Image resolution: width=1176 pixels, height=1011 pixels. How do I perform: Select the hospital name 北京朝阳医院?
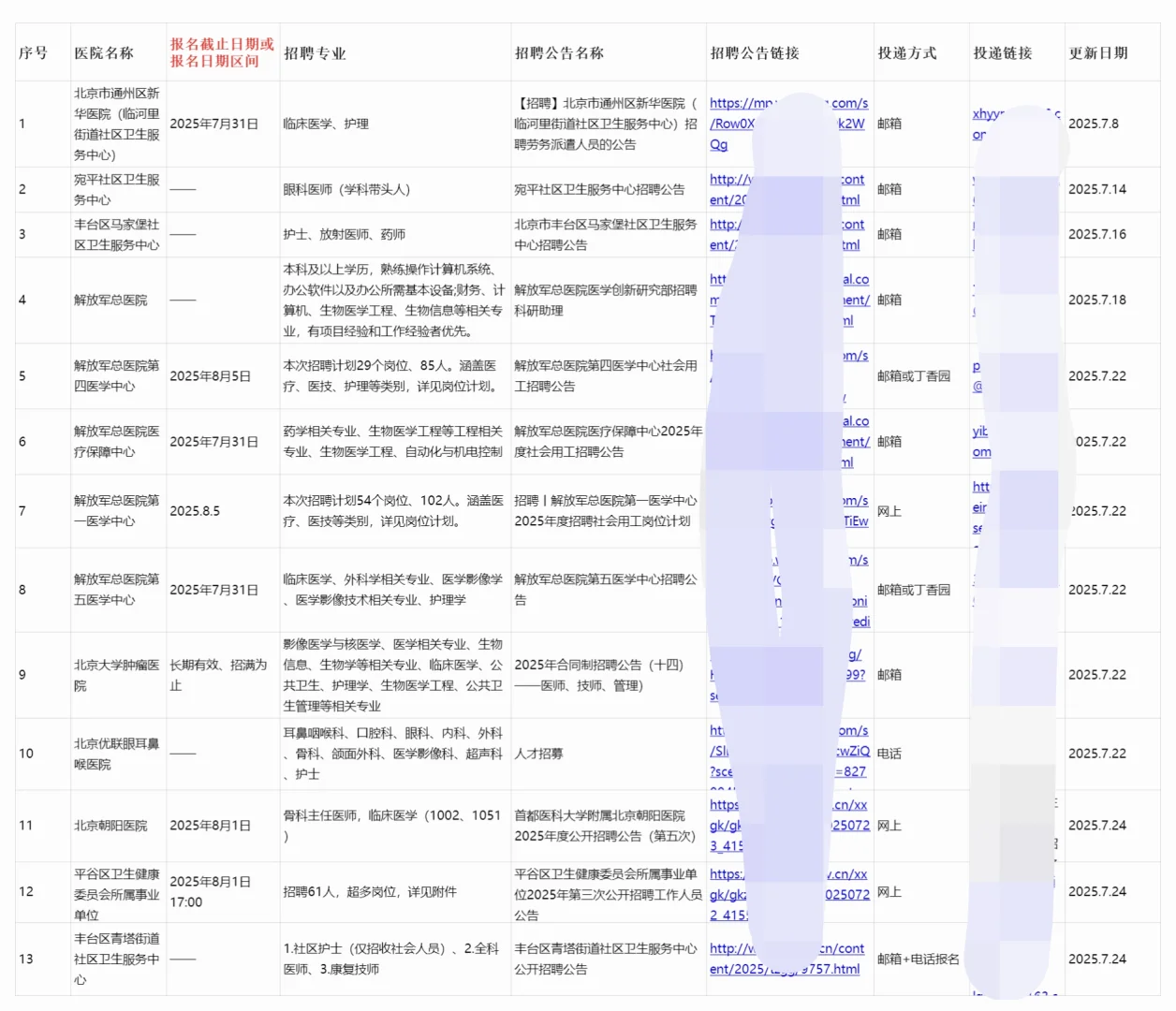coord(110,826)
